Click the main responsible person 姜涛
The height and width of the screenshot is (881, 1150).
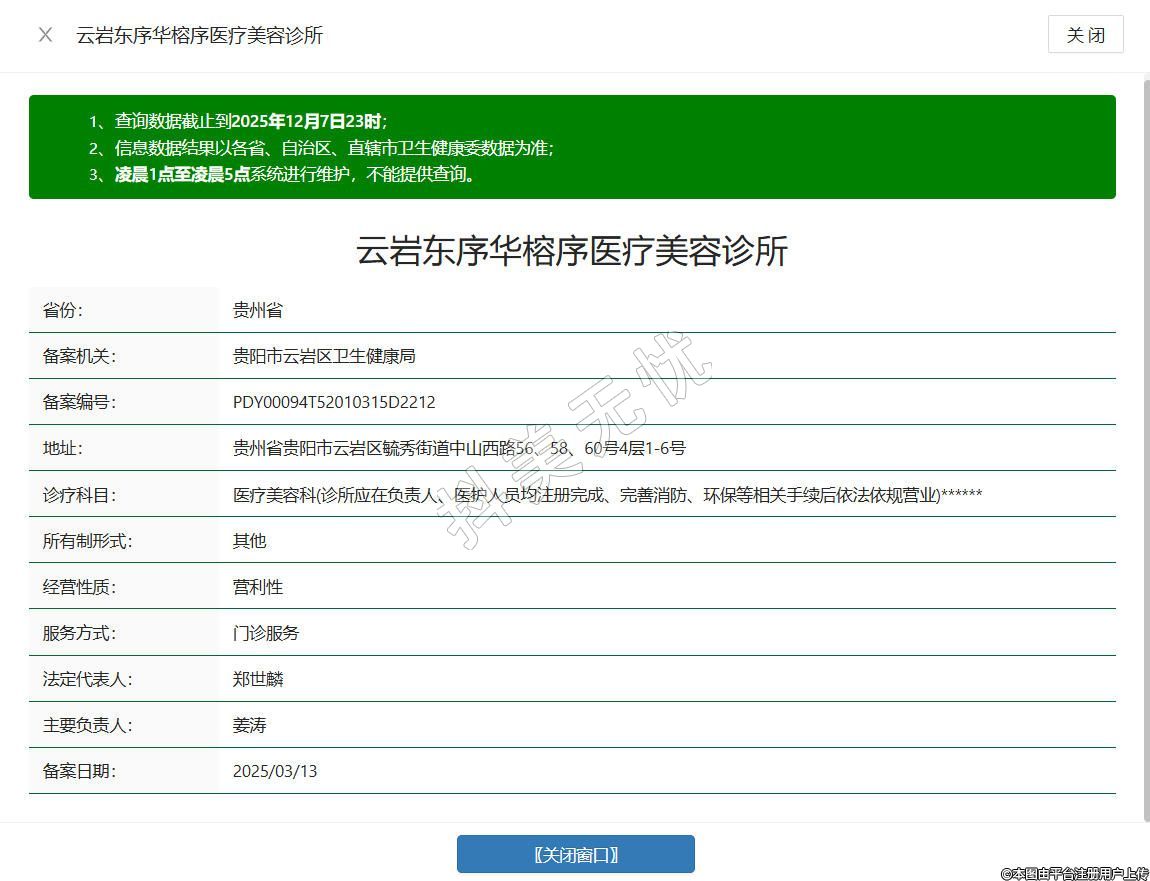click(x=250, y=725)
